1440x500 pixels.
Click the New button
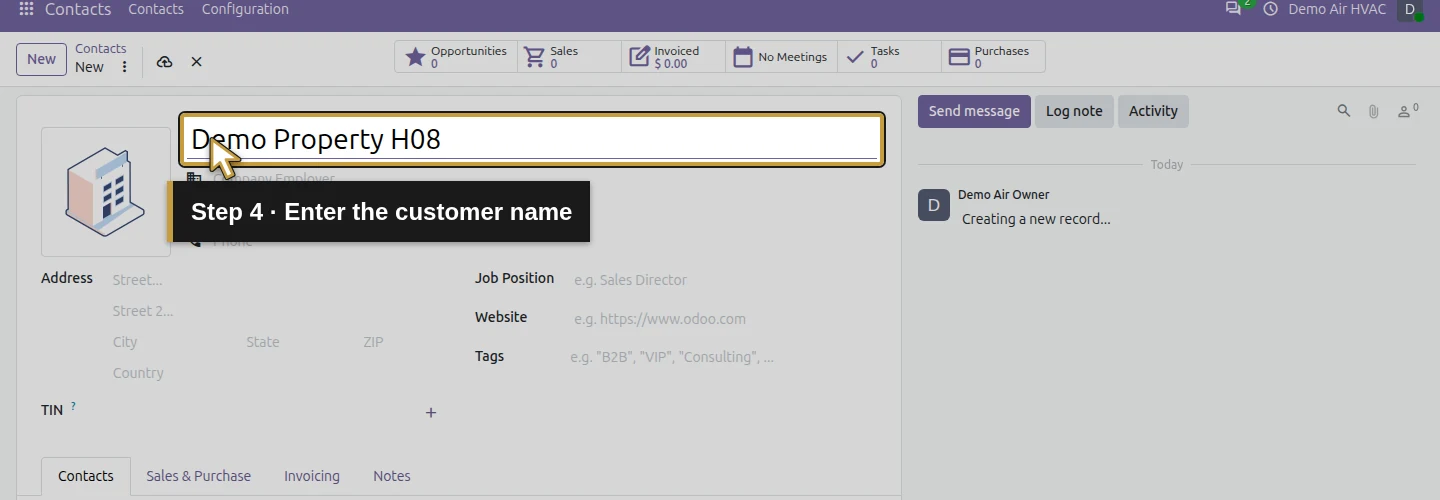click(x=41, y=59)
